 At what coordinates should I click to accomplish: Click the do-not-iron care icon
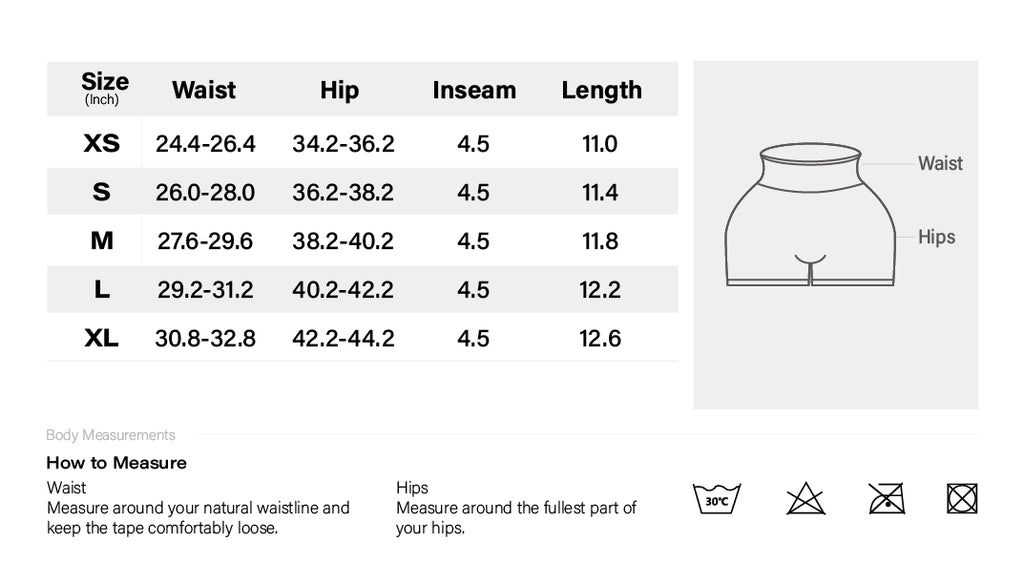(x=886, y=497)
